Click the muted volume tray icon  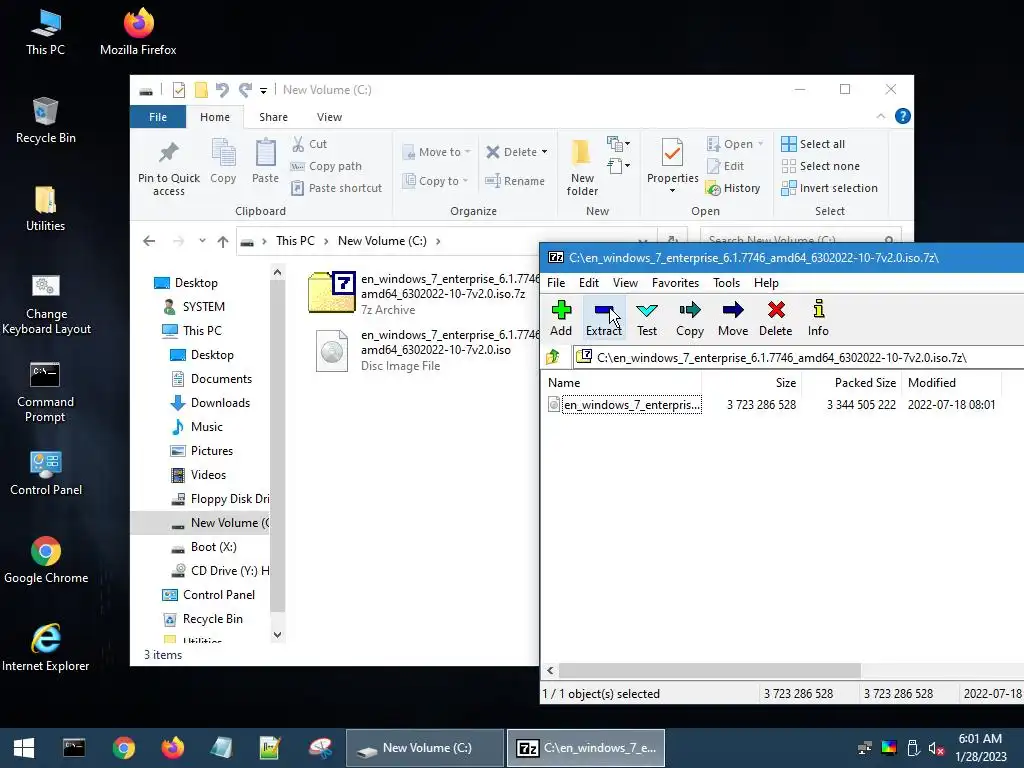(x=936, y=748)
